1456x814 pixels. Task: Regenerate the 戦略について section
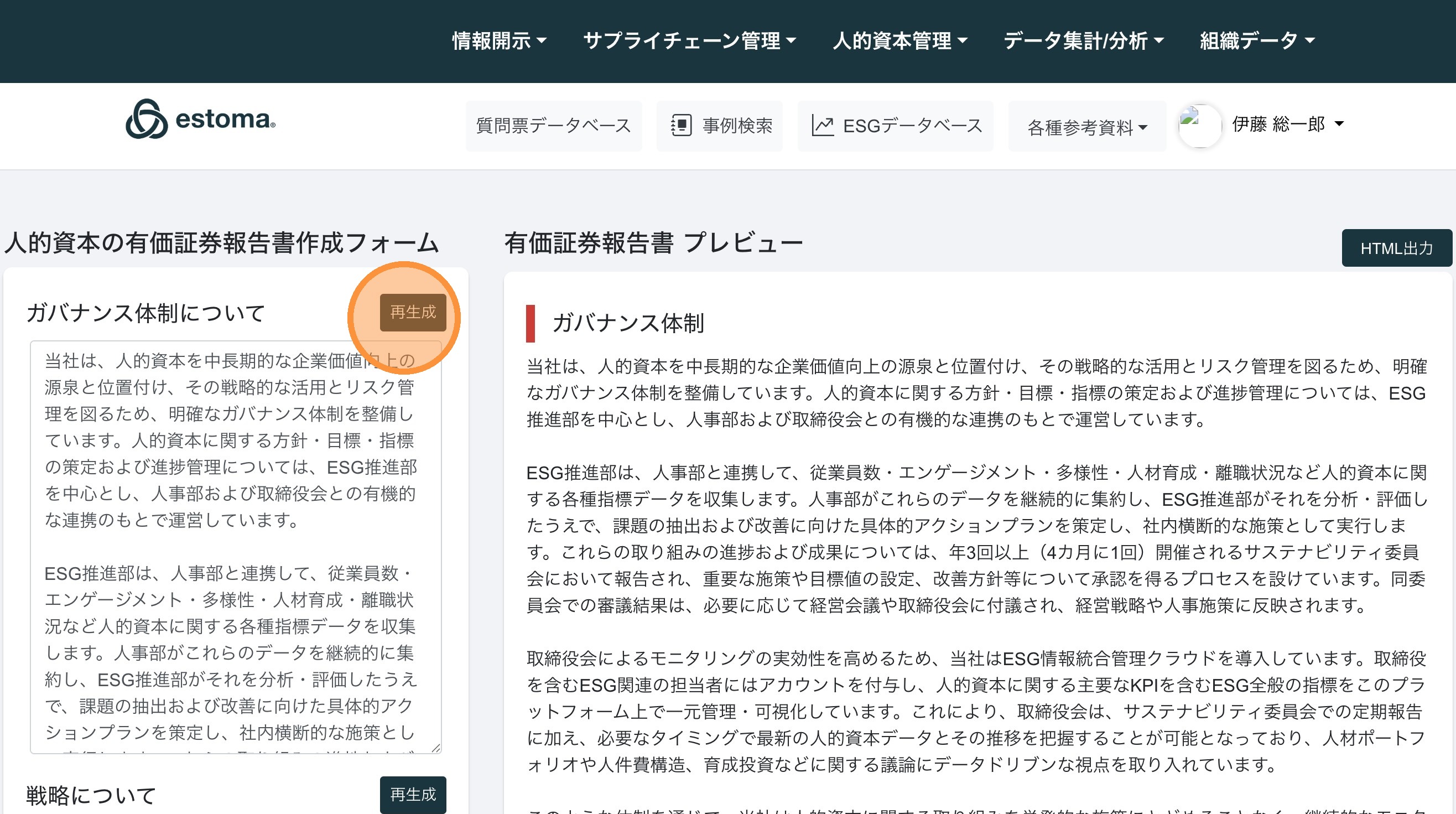pos(413,794)
